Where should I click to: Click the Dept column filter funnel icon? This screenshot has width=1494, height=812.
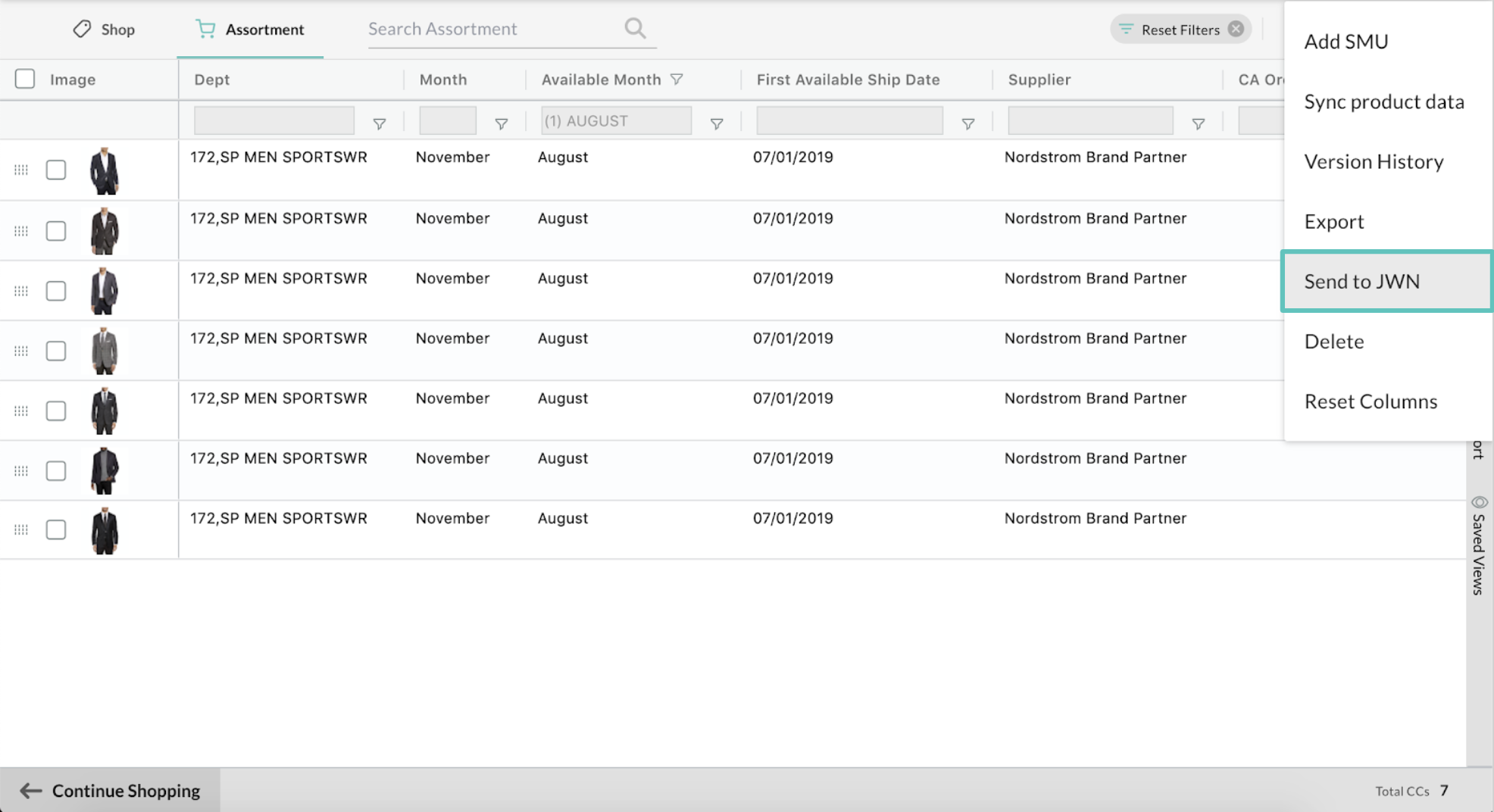coord(380,123)
